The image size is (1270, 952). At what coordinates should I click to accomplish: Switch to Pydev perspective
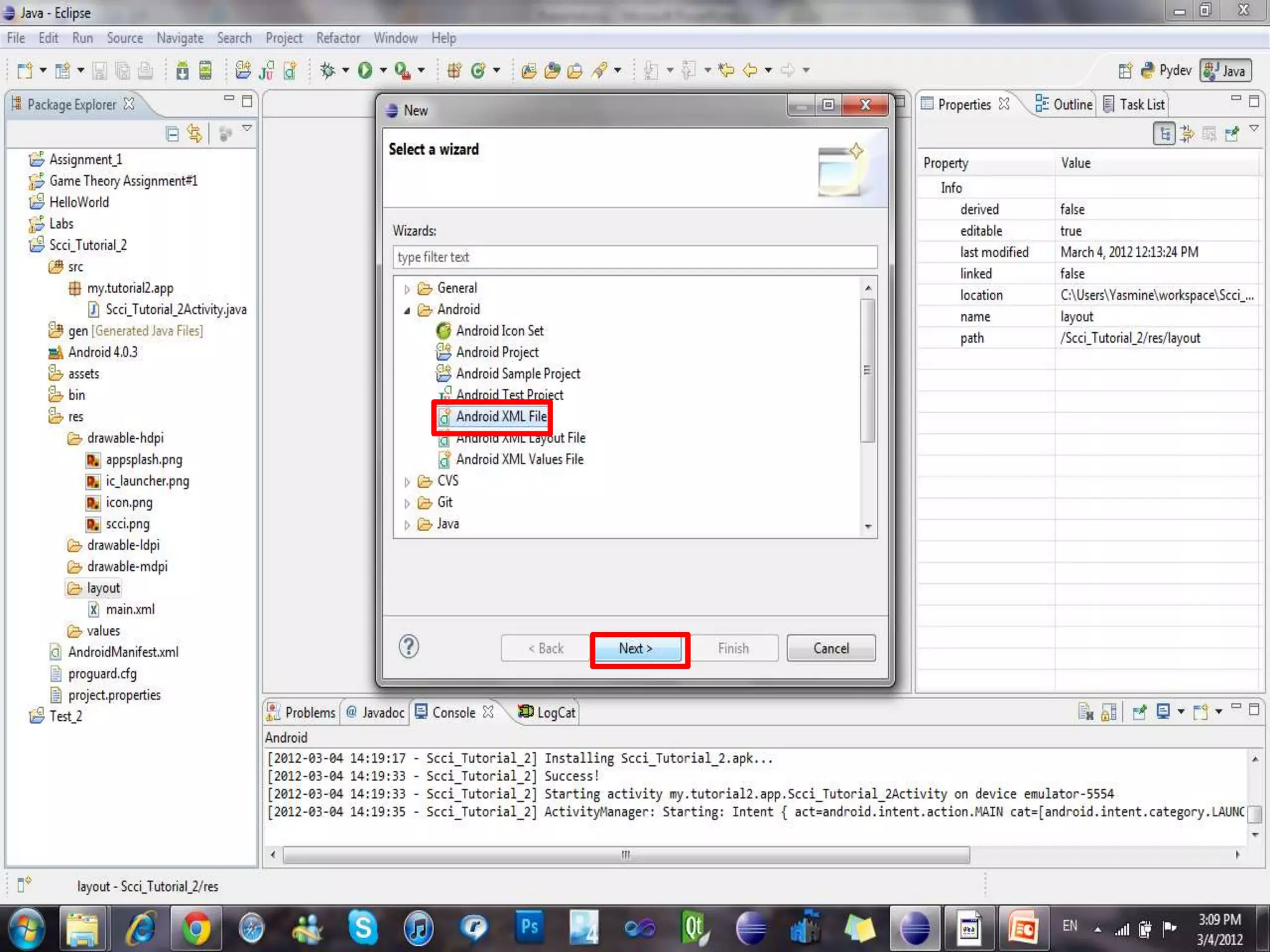pos(1166,71)
